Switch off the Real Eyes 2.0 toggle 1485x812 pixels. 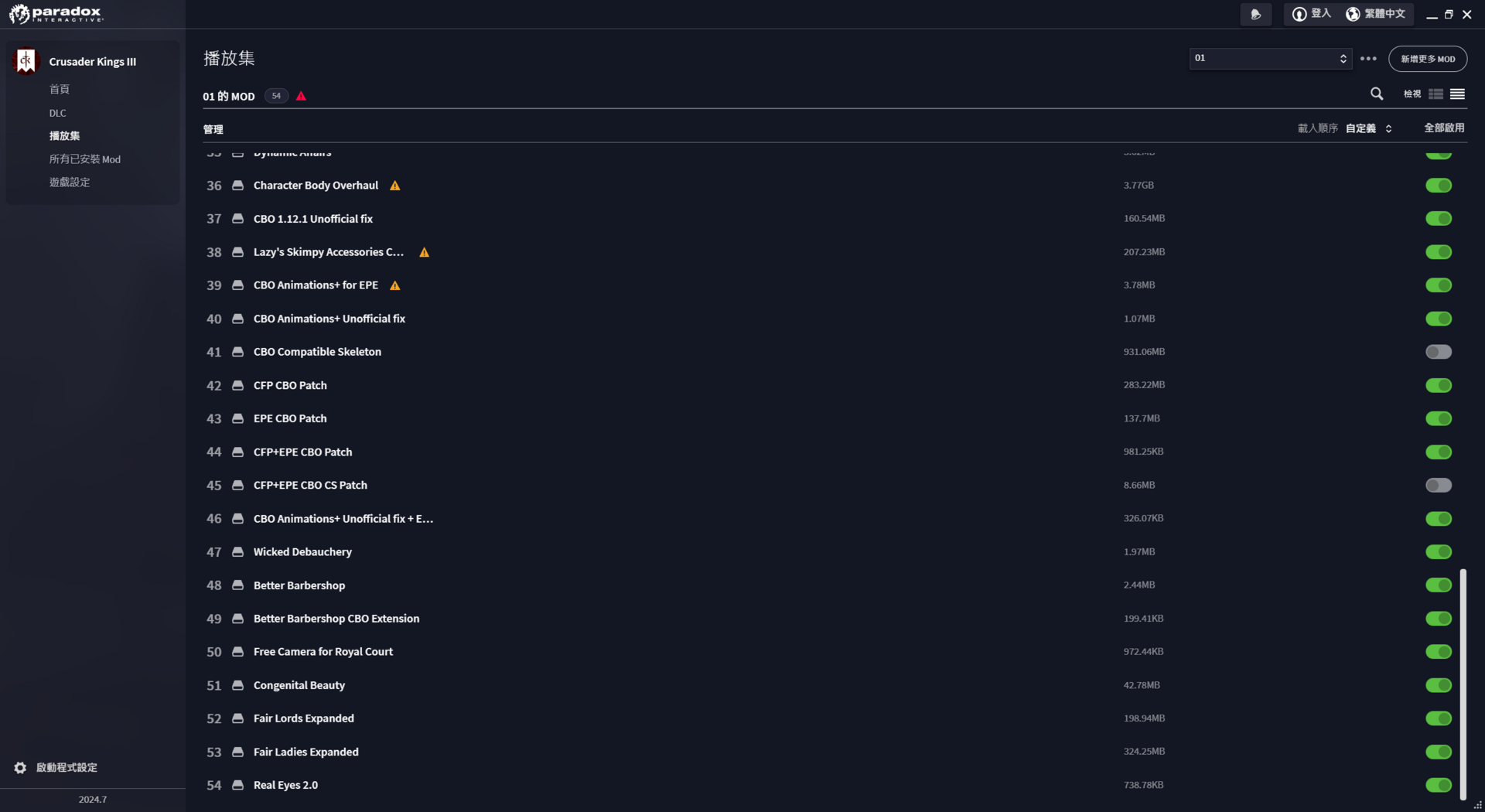tap(1439, 785)
